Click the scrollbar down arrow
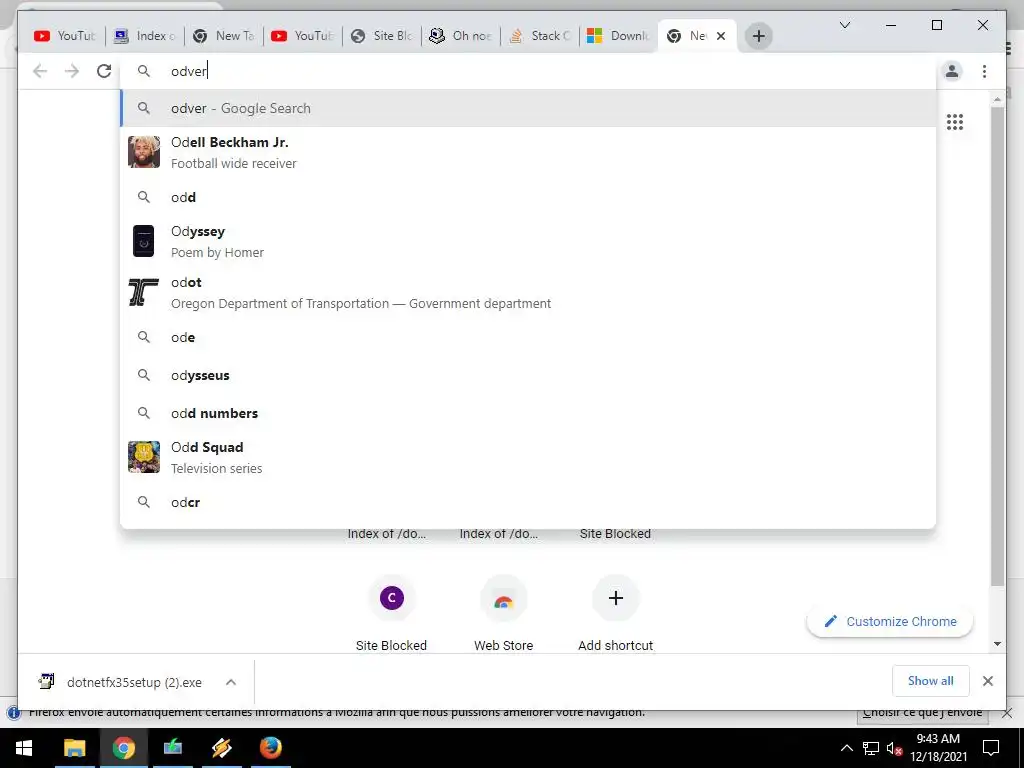 (997, 644)
